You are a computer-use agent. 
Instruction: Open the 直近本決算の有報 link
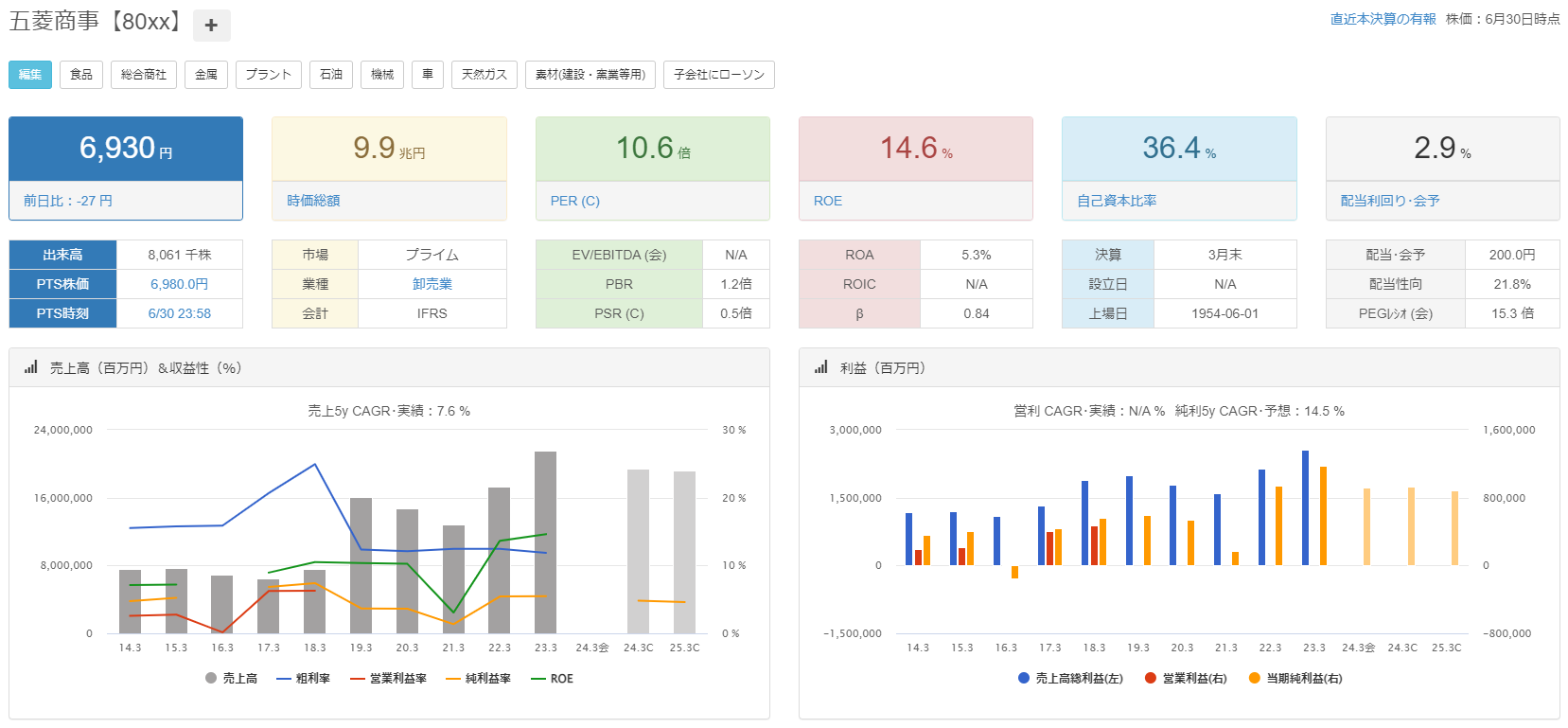pyautogui.click(x=1383, y=19)
